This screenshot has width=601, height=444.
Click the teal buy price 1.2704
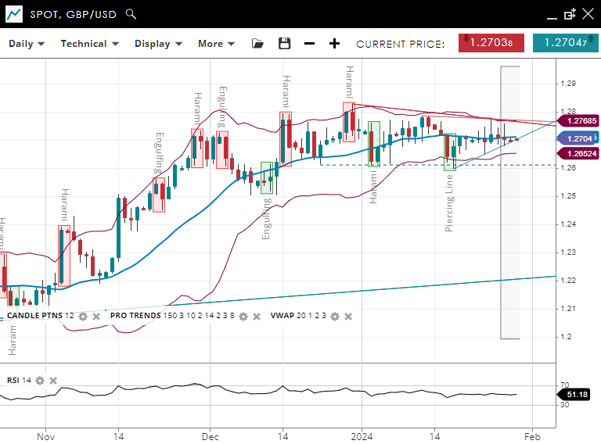[565, 43]
